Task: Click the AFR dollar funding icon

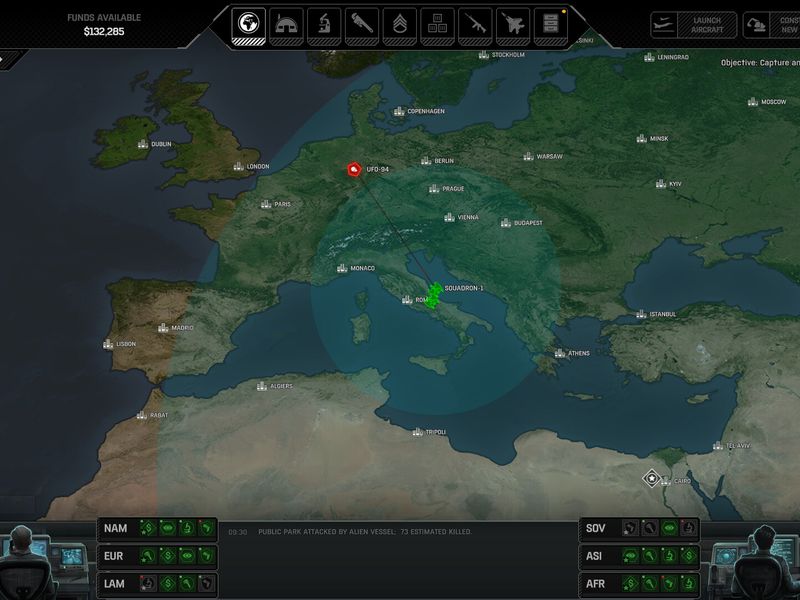Action: (x=630, y=584)
